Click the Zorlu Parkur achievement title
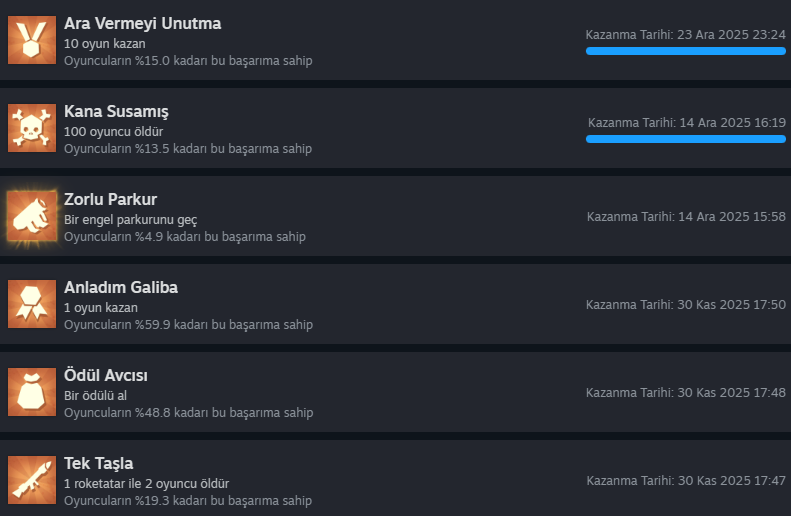This screenshot has height=516, width=791. point(110,199)
